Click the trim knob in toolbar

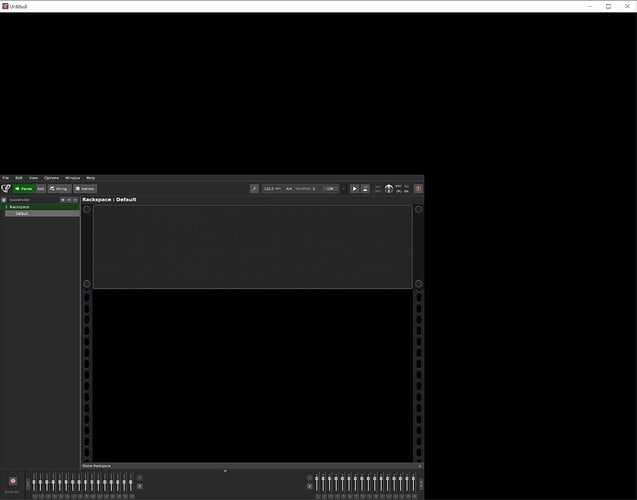[389, 188]
